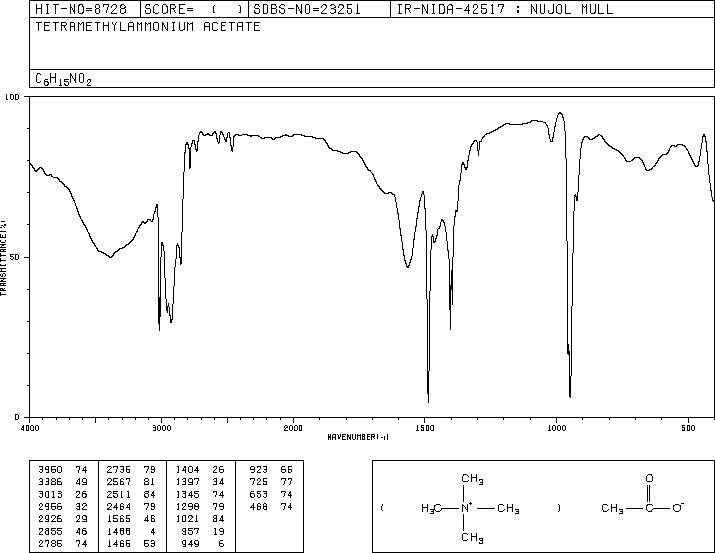Click the 100 label on transmittance axis
This screenshot has width=715, height=553.
[x=12, y=97]
